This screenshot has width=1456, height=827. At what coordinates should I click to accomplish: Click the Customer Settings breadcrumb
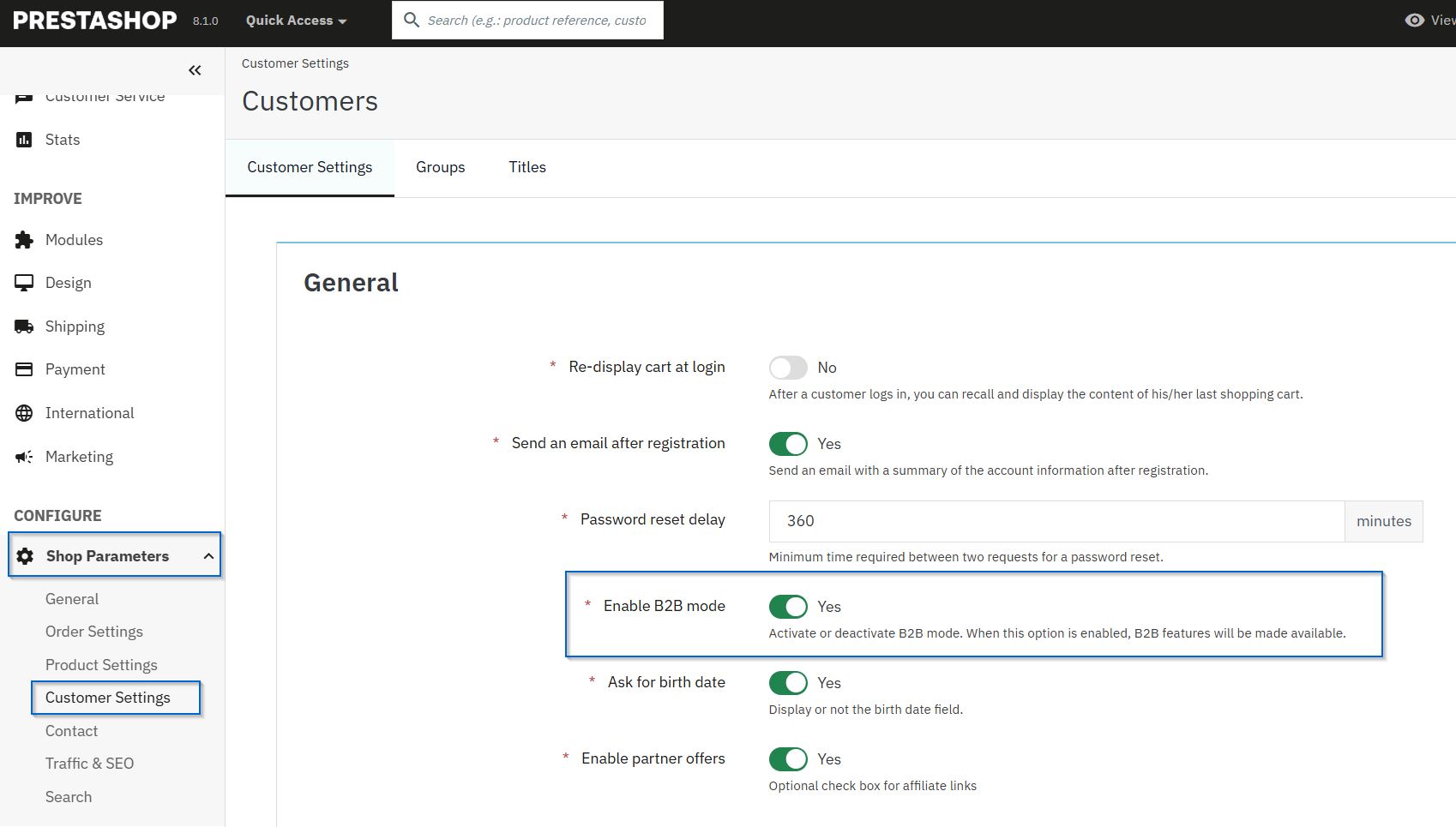pyautogui.click(x=295, y=63)
